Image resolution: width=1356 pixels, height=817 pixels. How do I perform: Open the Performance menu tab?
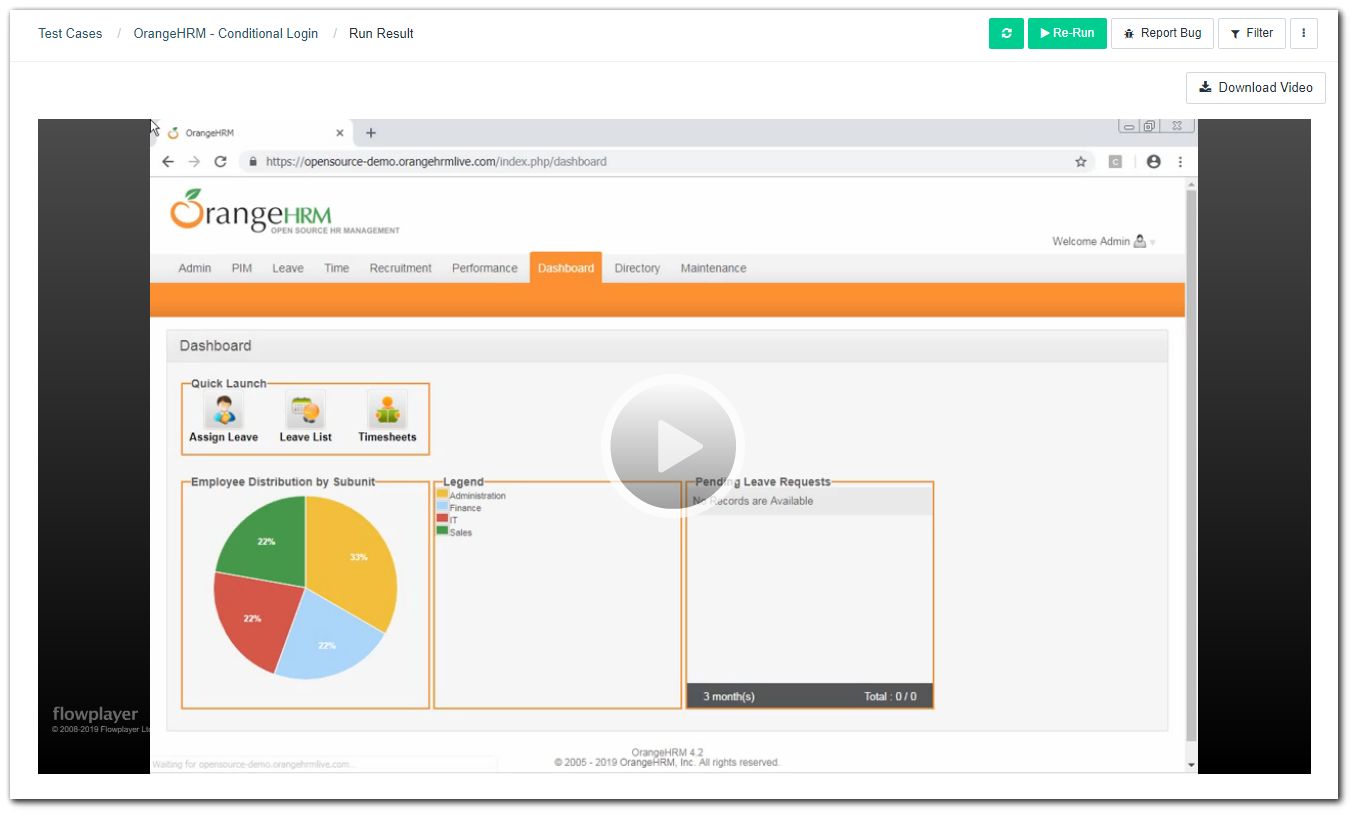click(x=485, y=268)
